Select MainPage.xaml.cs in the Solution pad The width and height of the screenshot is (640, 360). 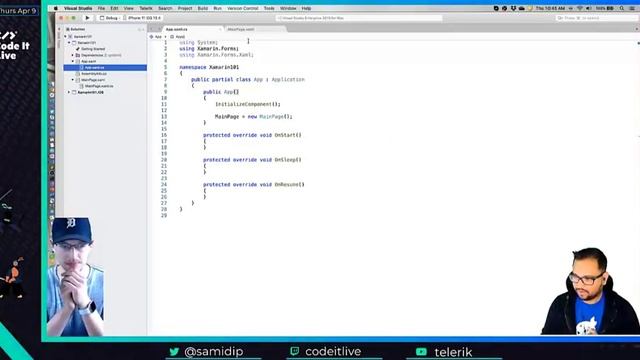coord(99,86)
